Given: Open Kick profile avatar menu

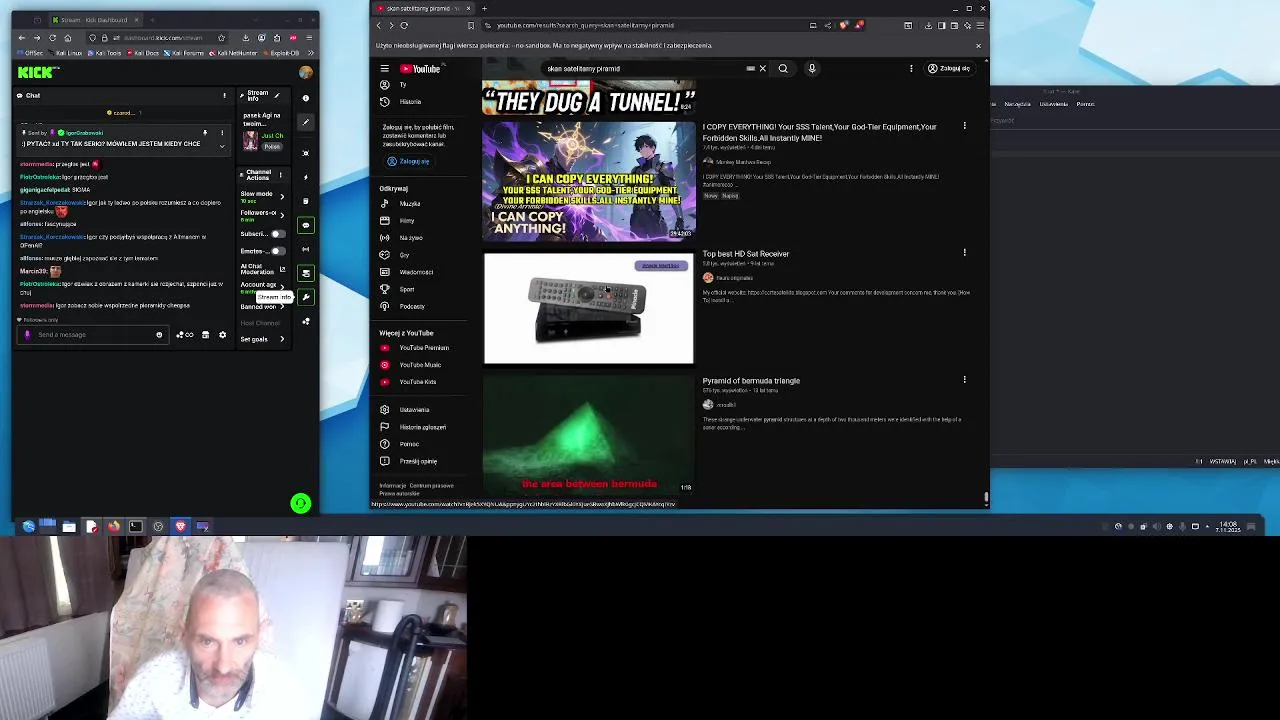Looking at the screenshot, I should pos(305,72).
